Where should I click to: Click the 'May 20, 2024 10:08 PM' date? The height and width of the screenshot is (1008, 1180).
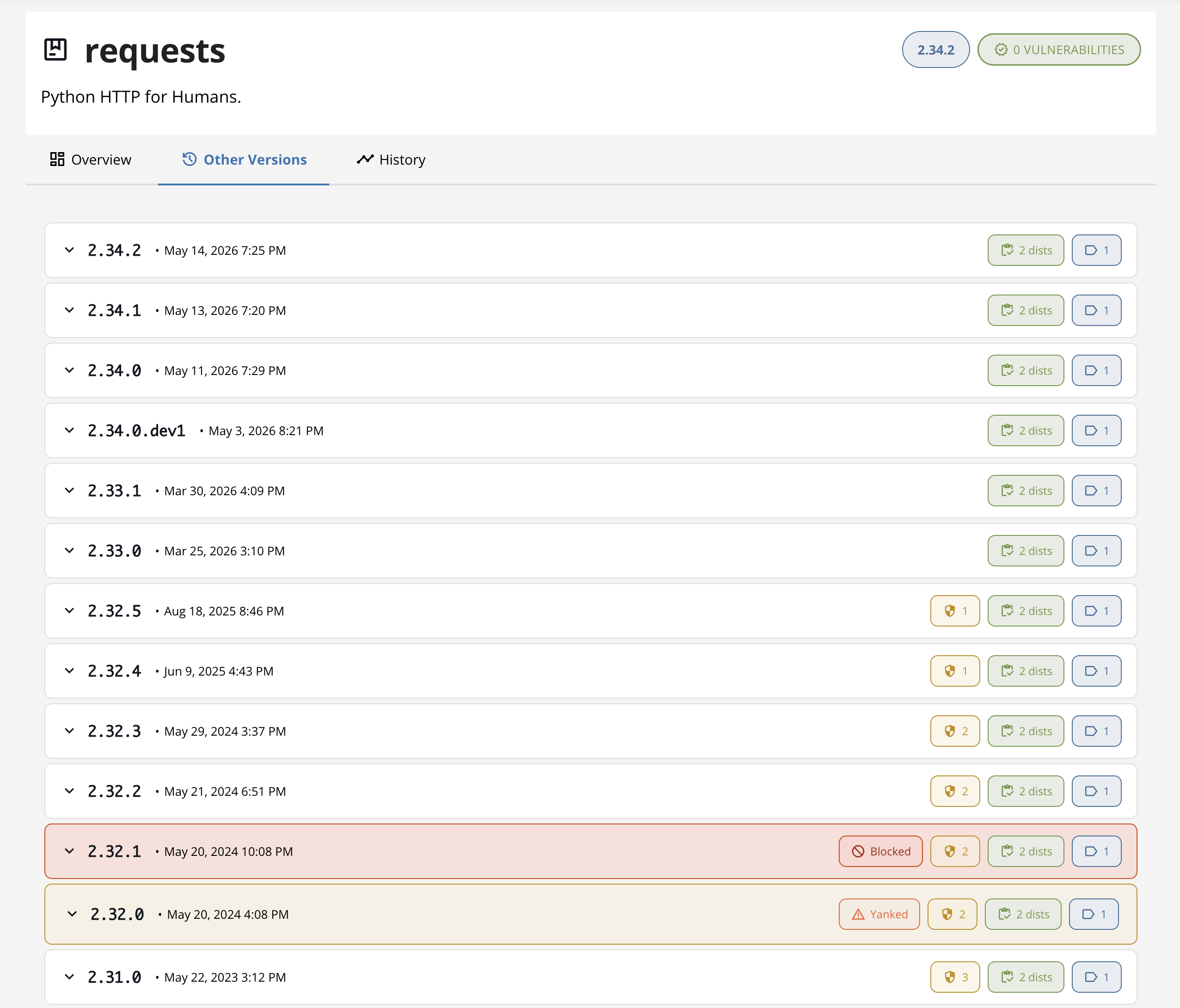point(228,851)
